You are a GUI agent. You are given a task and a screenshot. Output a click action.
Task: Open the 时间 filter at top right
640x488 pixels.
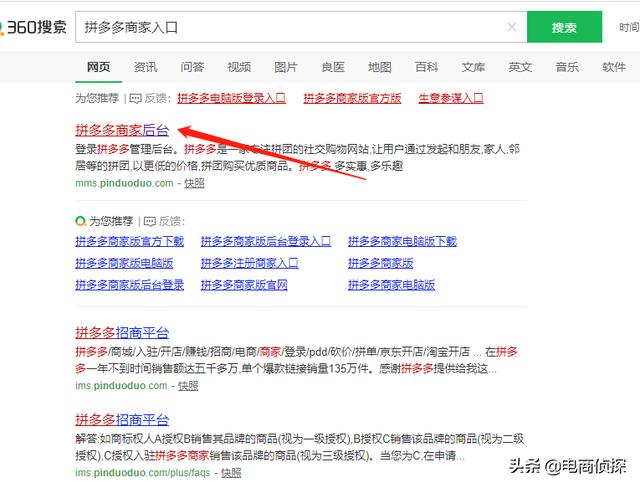(629, 27)
